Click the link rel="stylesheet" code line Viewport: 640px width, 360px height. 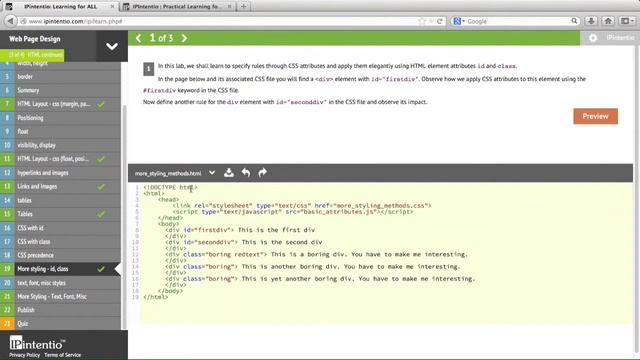pyautogui.click(x=302, y=206)
